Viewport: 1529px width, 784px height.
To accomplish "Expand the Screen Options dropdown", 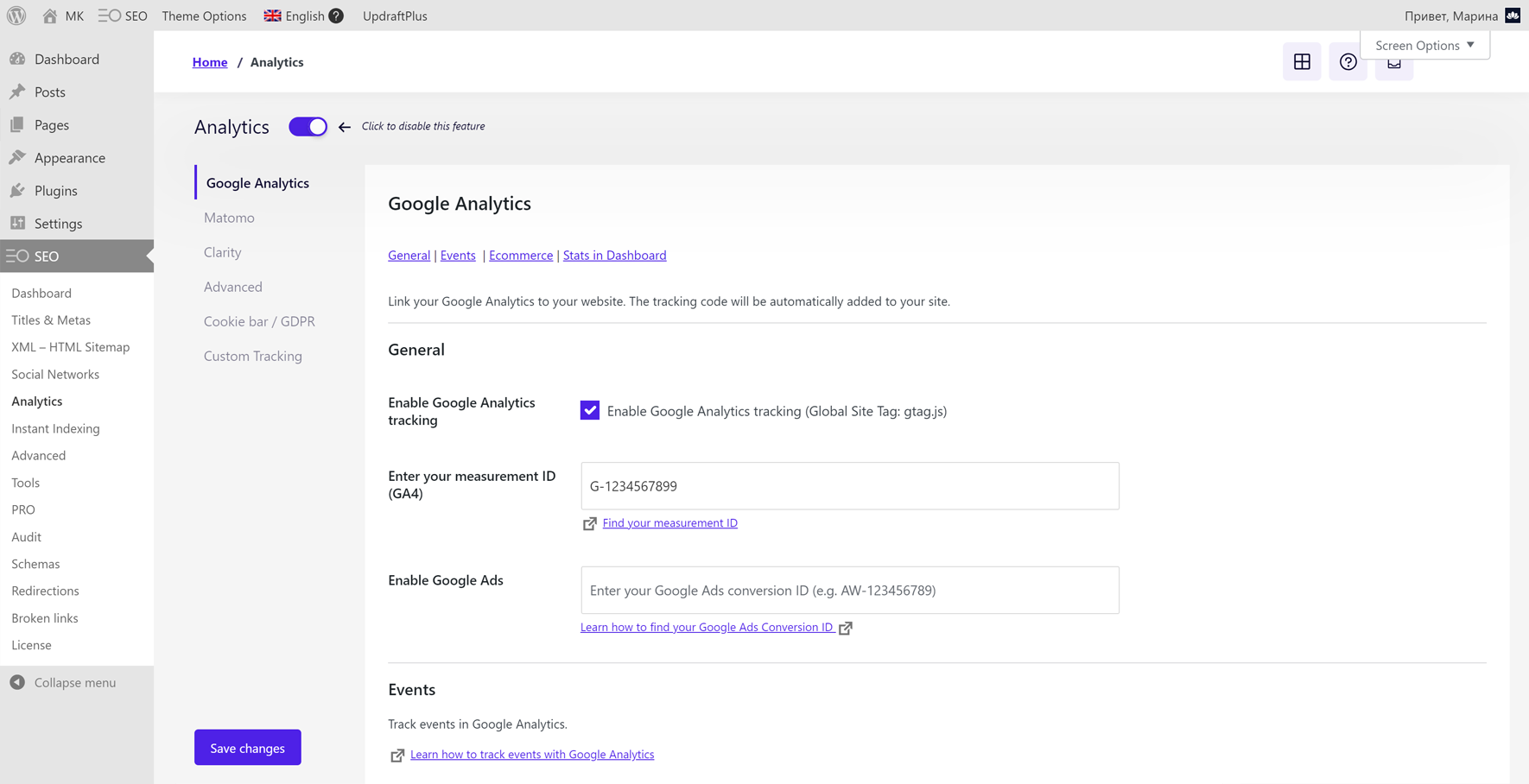I will point(1424,45).
